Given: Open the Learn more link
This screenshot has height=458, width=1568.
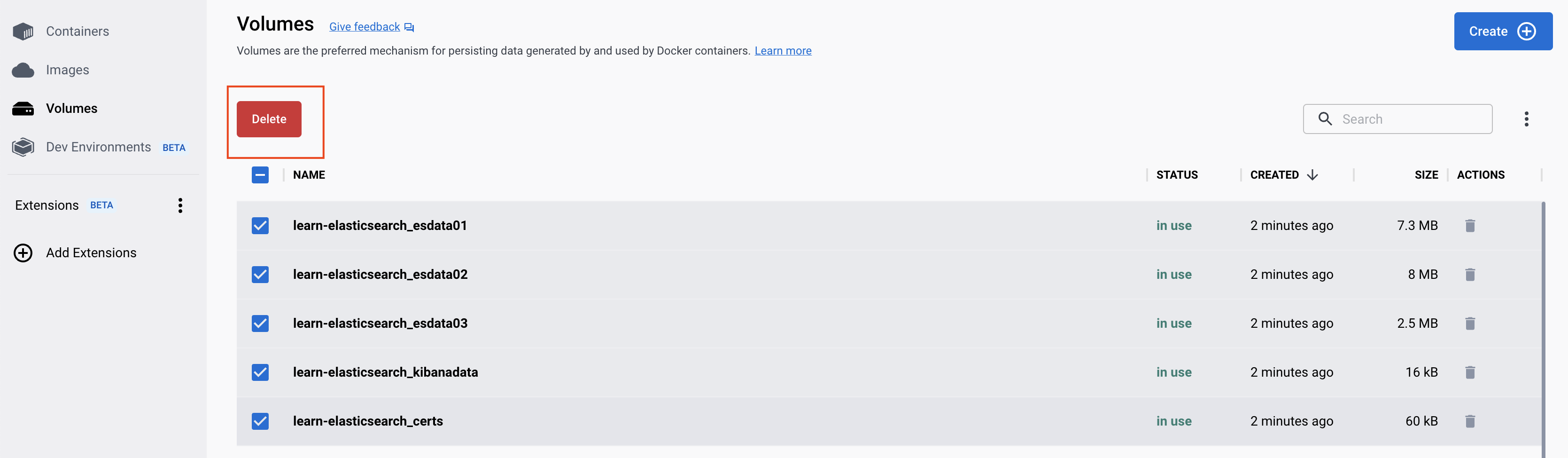Looking at the screenshot, I should 783,51.
